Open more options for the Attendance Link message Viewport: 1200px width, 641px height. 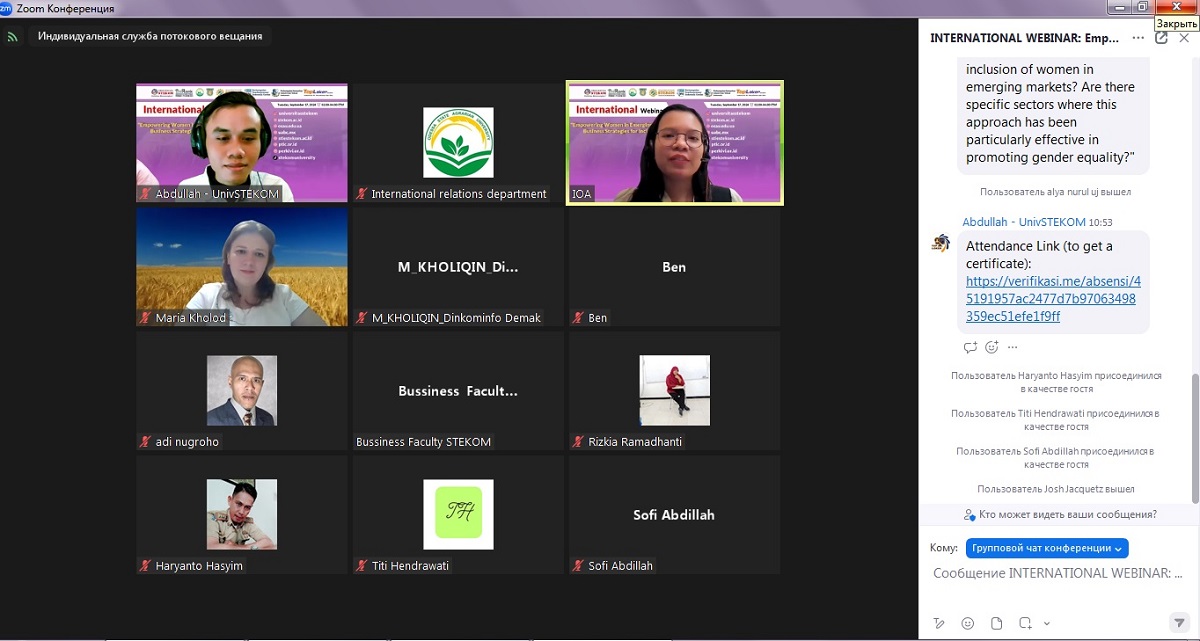(1012, 348)
